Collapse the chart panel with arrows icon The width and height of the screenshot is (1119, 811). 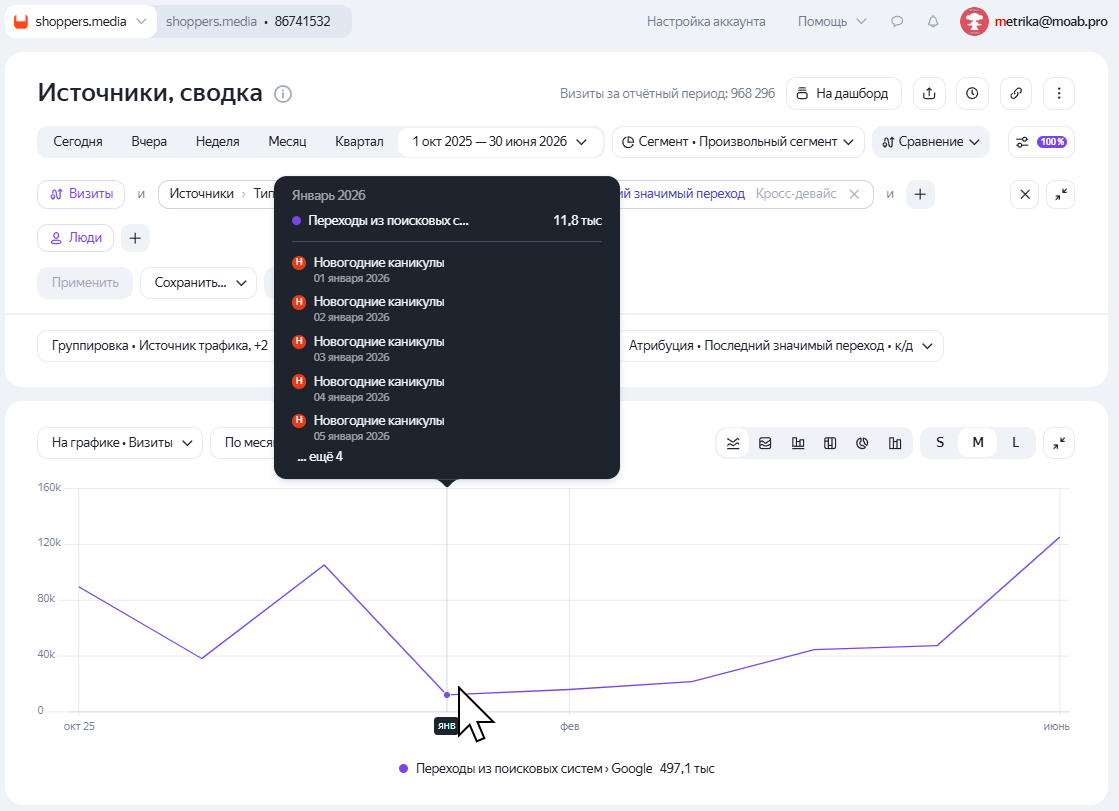click(1059, 443)
